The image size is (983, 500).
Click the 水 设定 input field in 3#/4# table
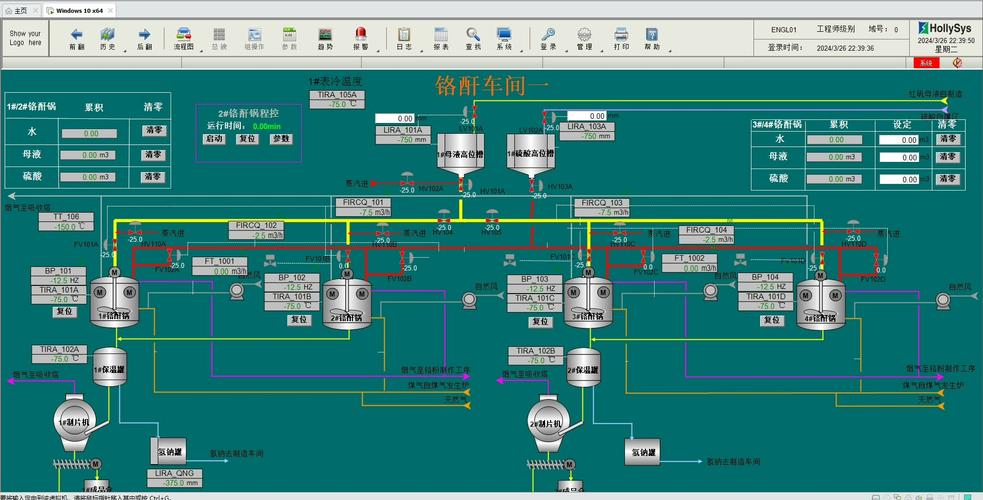pos(898,140)
